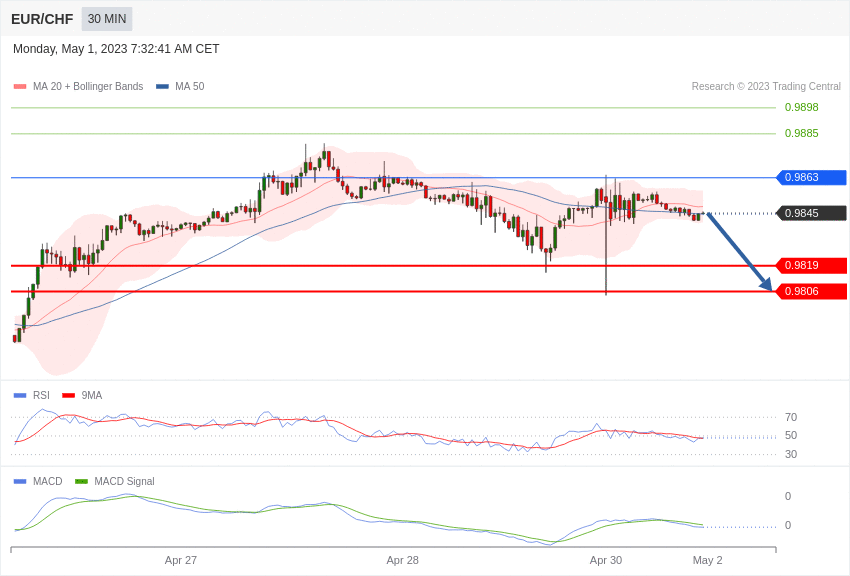Click the 0.9885 resistance level label

pos(801,133)
